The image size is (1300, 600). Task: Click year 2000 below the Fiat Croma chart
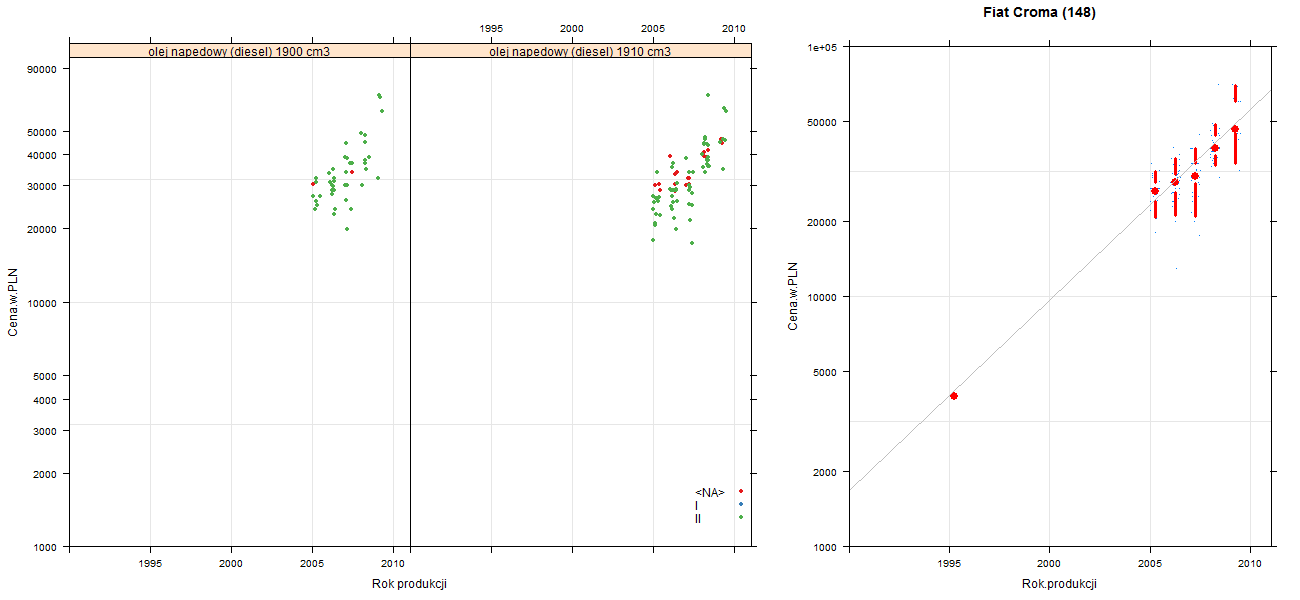coord(1049,564)
